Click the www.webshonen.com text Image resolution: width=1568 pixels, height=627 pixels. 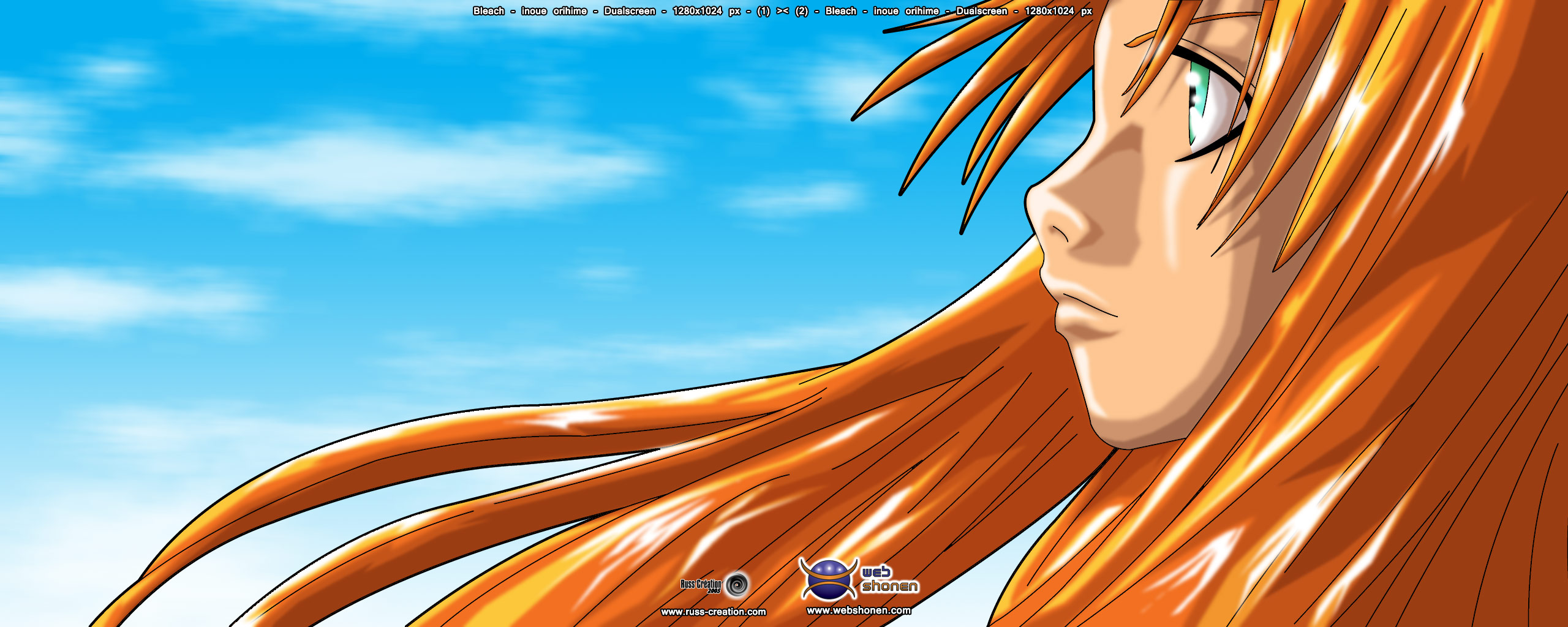[x=859, y=610]
